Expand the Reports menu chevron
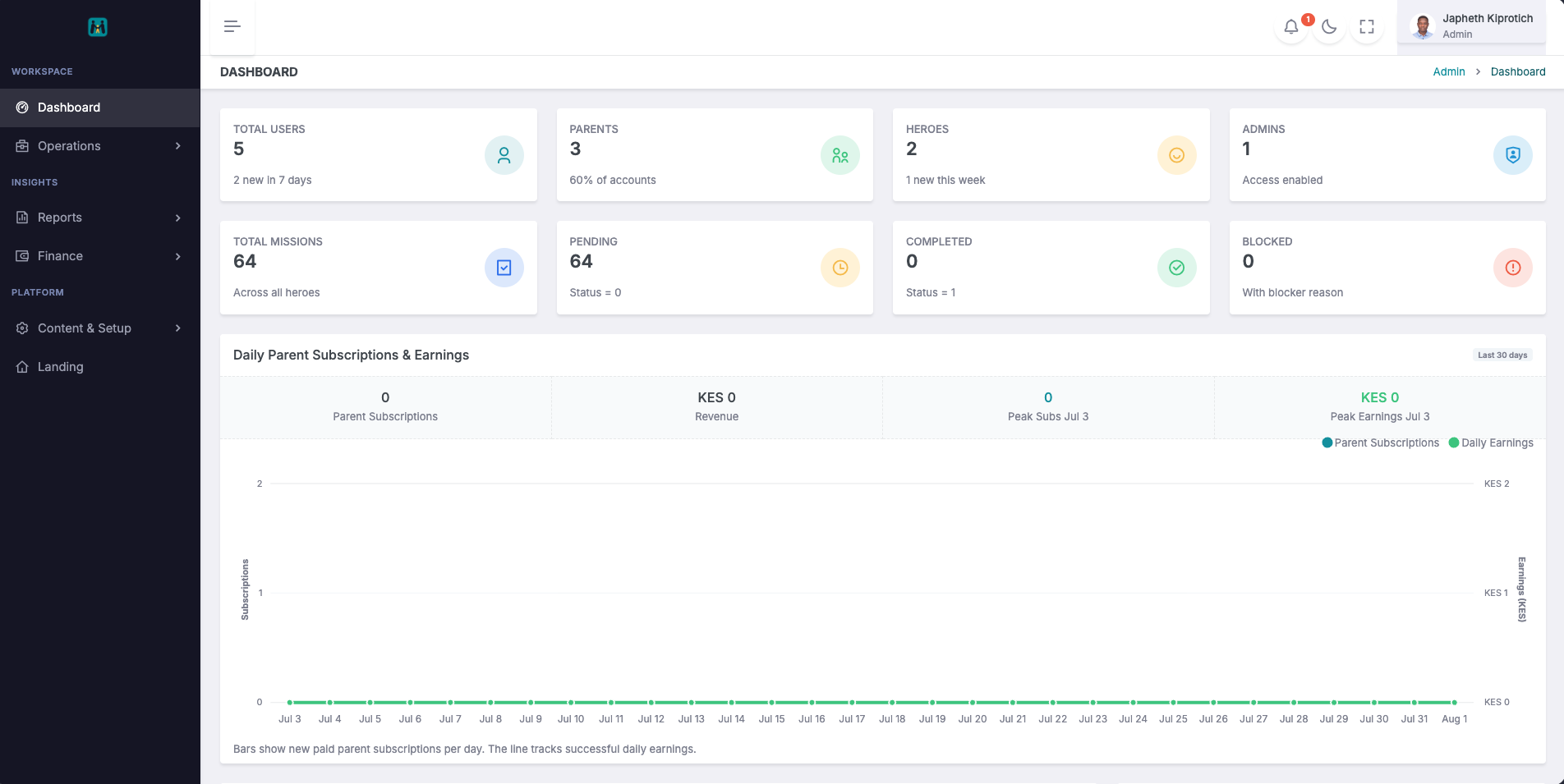1564x784 pixels. coord(178,218)
